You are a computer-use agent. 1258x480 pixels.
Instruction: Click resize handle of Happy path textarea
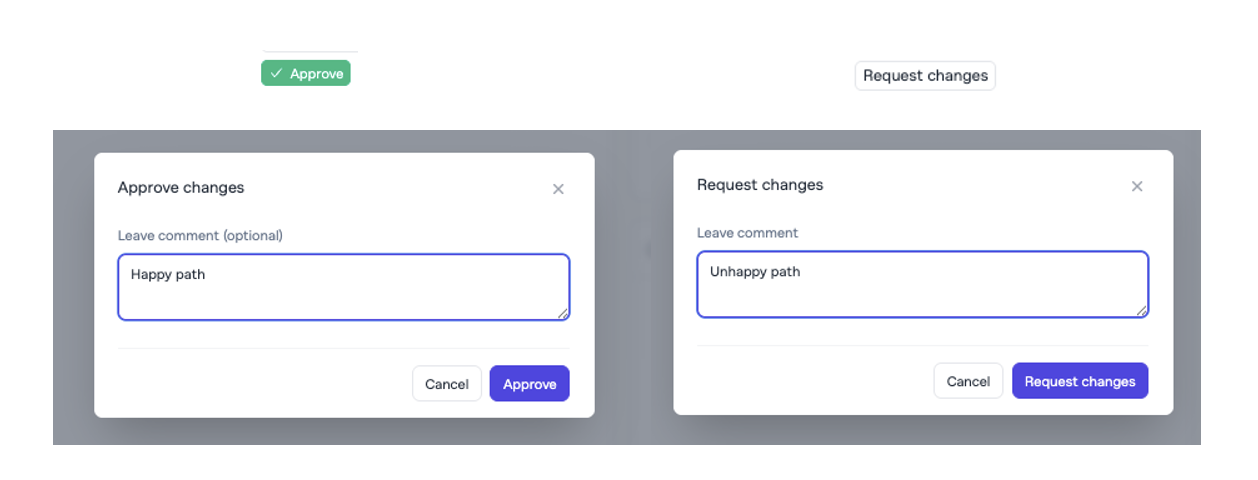tap(563, 314)
